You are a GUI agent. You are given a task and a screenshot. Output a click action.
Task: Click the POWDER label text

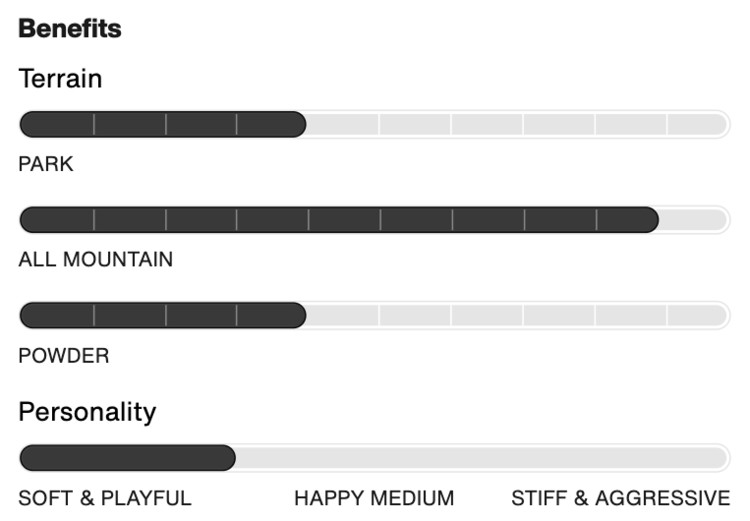64,356
